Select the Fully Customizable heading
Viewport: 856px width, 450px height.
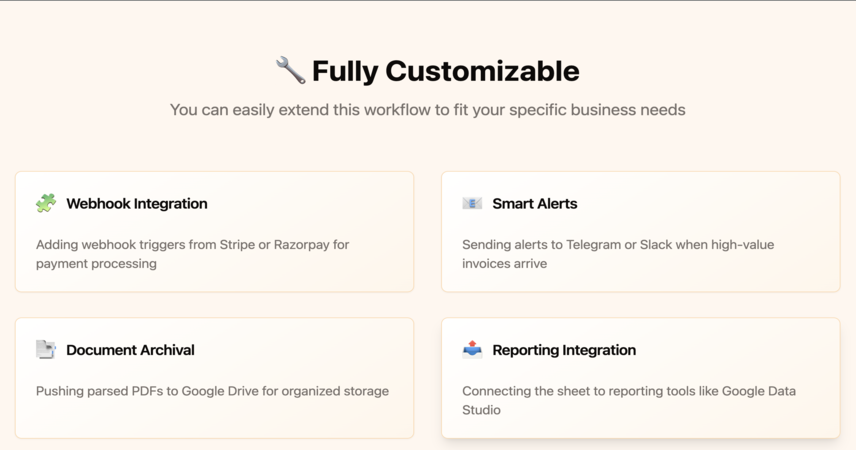click(445, 72)
